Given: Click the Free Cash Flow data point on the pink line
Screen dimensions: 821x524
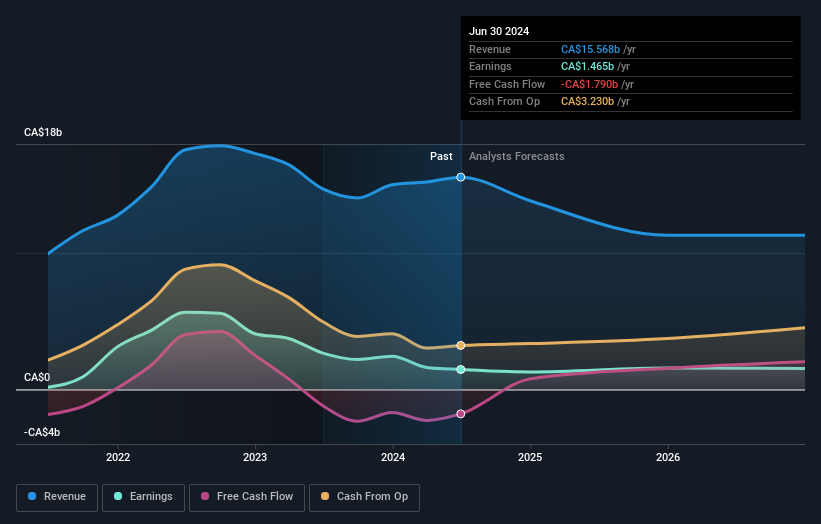Looking at the screenshot, I should (x=461, y=414).
